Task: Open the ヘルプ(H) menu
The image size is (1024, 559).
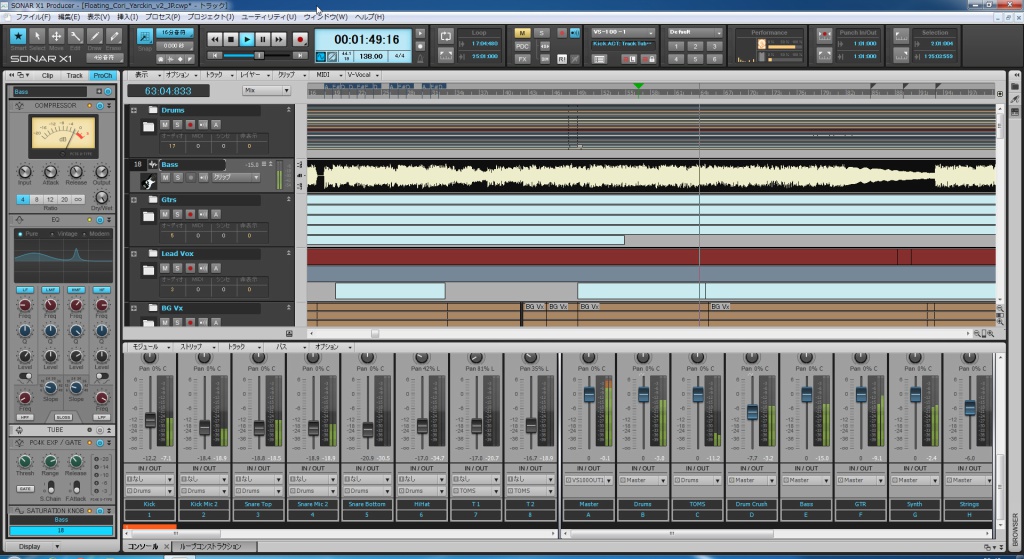Action: (370, 17)
